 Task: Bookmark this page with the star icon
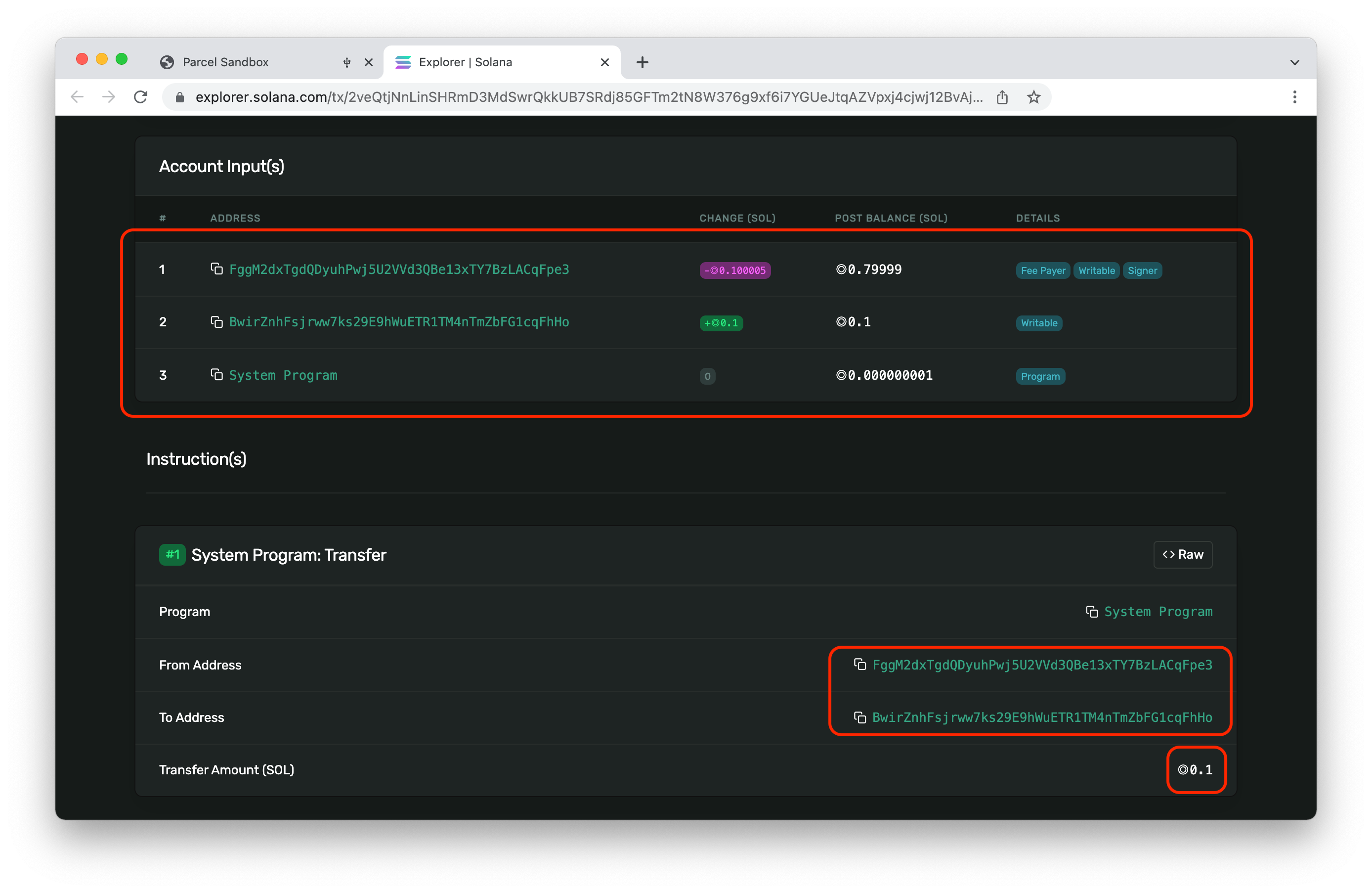[x=1033, y=97]
